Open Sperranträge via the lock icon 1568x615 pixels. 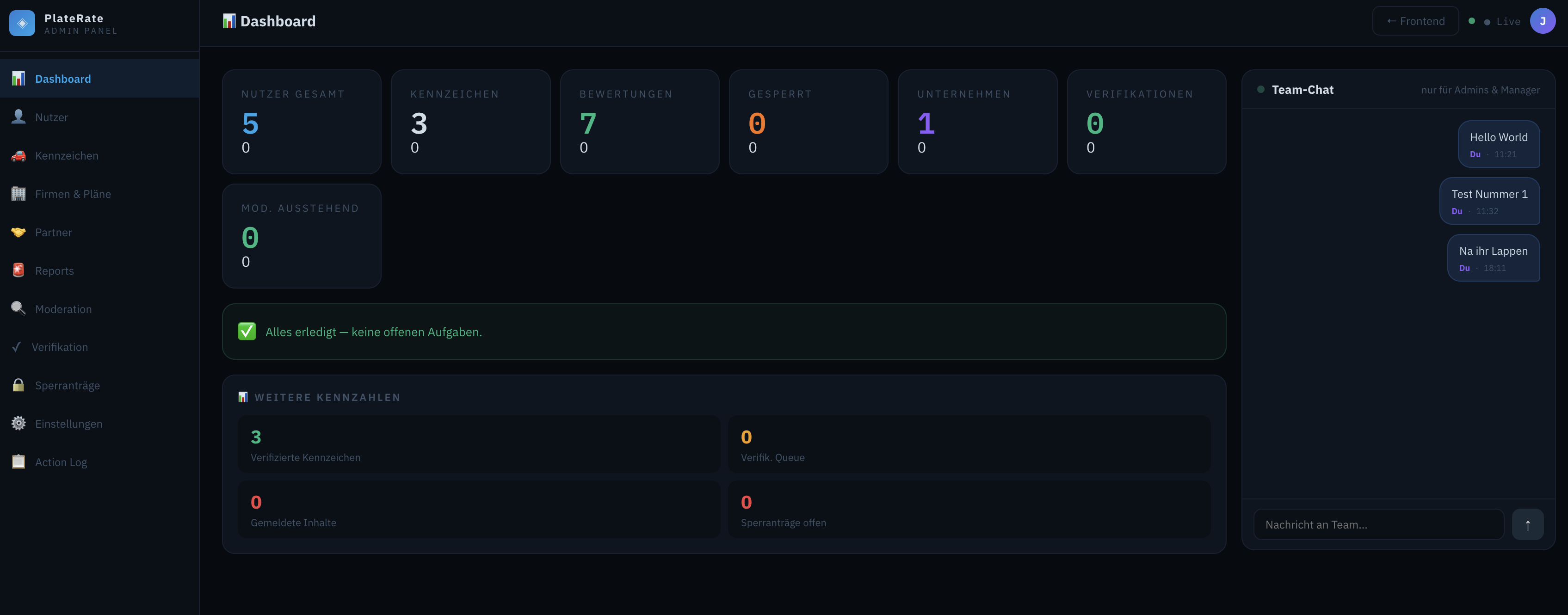click(18, 385)
